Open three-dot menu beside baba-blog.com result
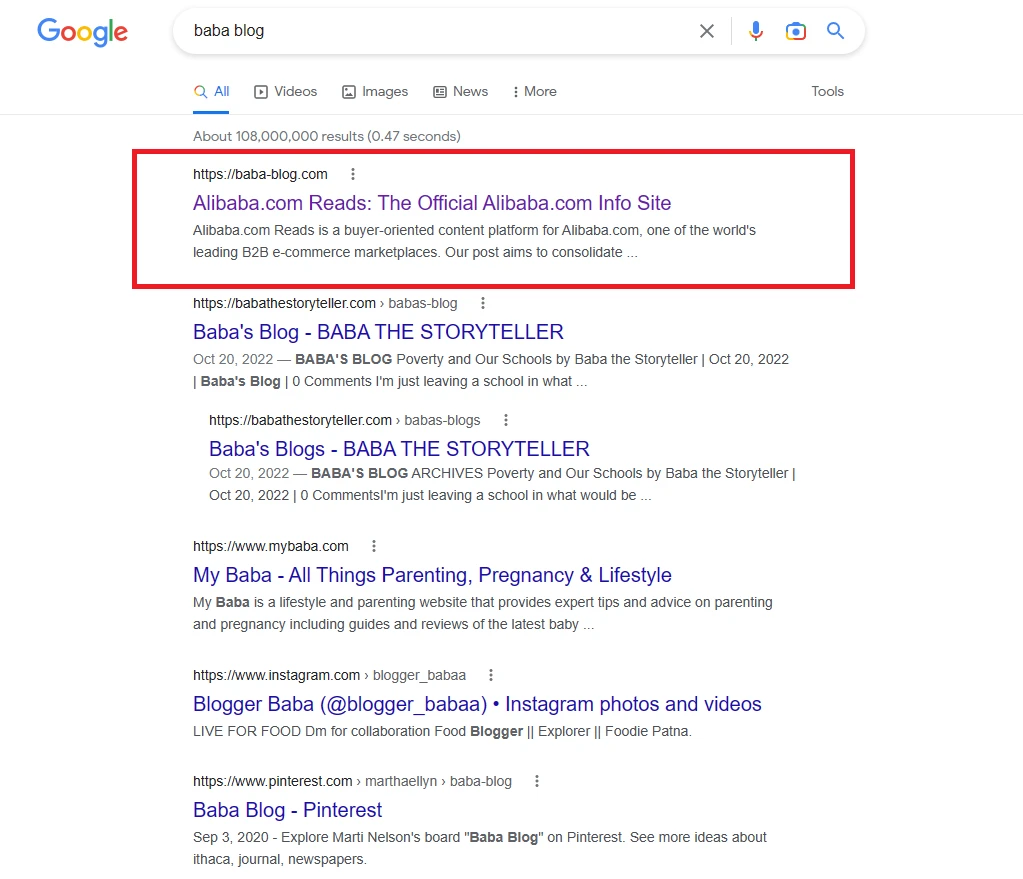Viewport: 1023px width, 879px height. tap(352, 174)
